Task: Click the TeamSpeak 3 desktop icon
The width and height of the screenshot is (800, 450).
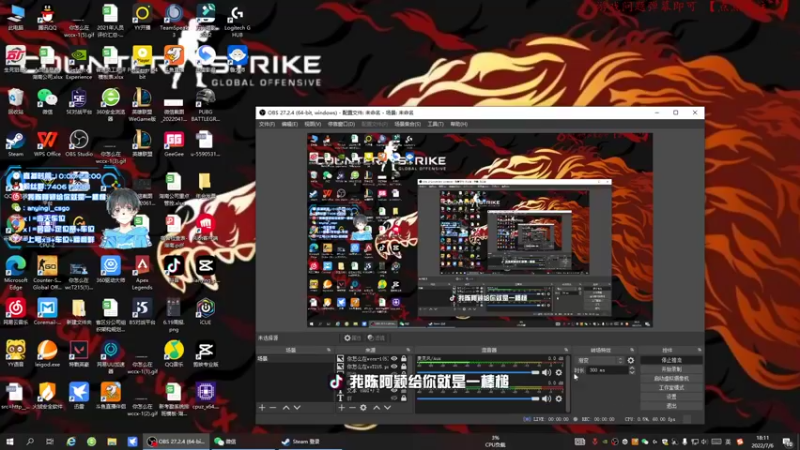Action: pyautogui.click(x=173, y=20)
